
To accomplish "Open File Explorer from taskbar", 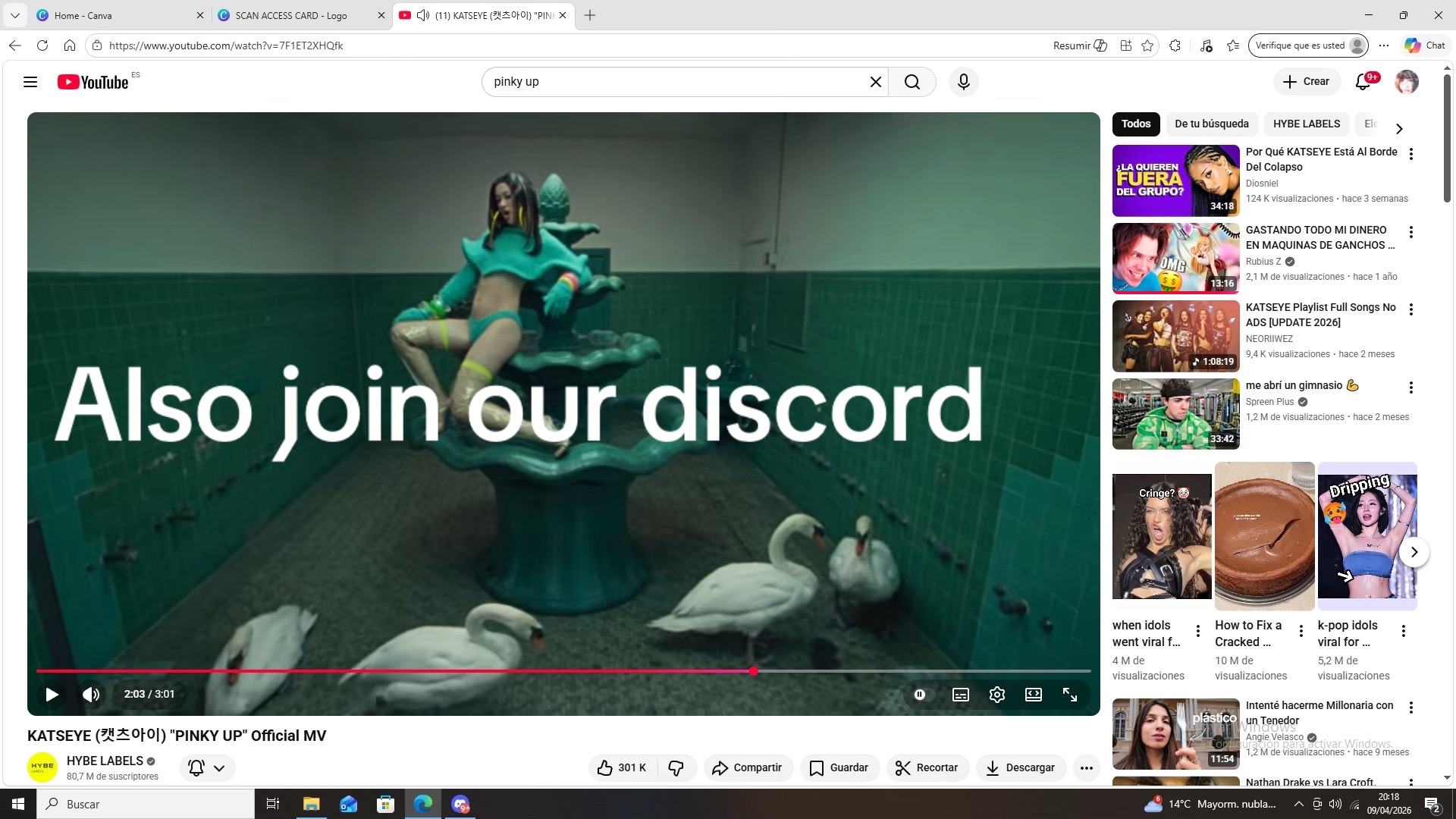I will [x=311, y=804].
